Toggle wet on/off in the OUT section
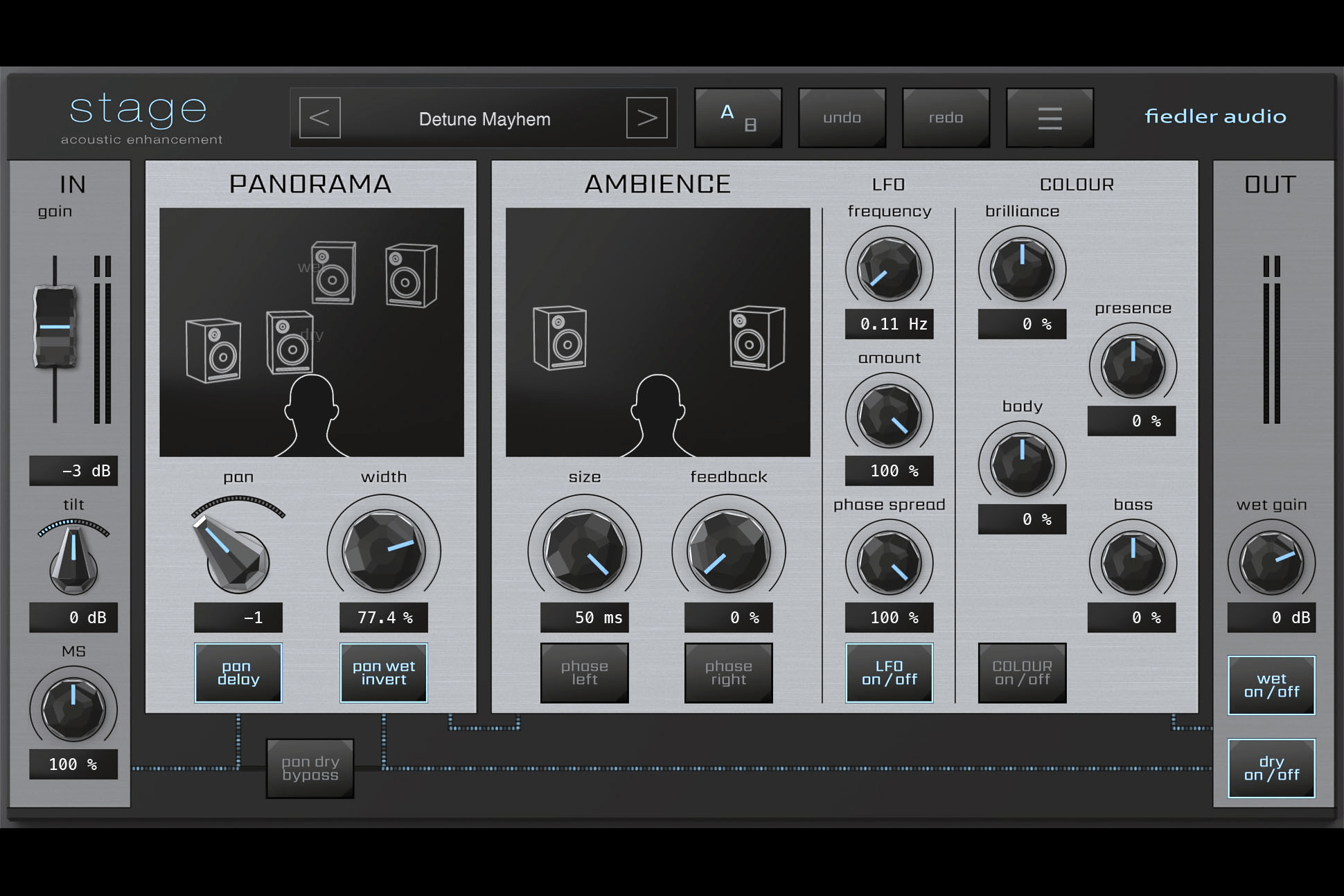The height and width of the screenshot is (896, 1344). click(1271, 686)
